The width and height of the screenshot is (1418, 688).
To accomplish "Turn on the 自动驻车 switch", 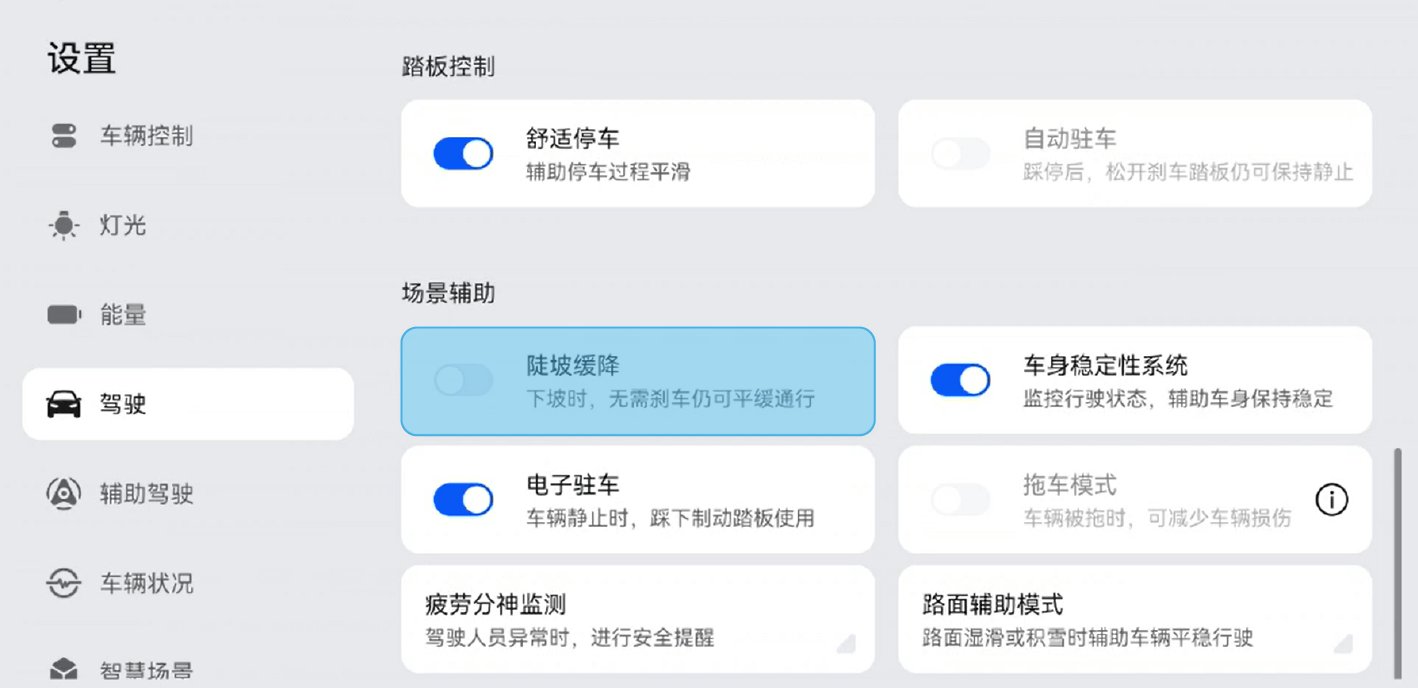I will click(960, 154).
